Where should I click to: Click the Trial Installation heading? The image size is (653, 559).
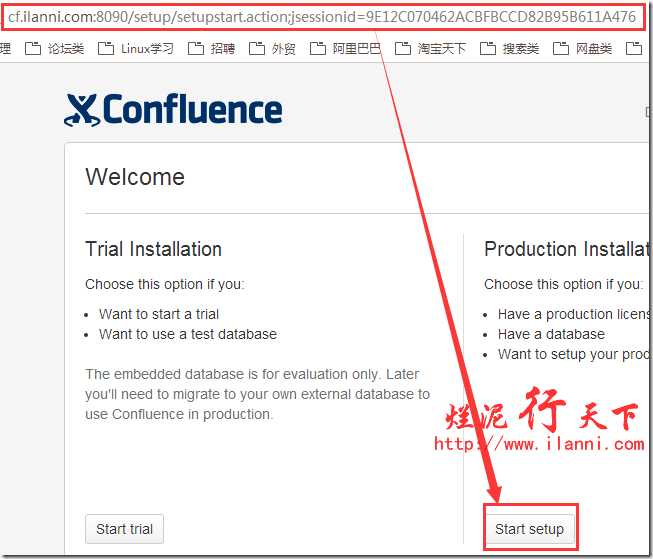click(x=153, y=250)
